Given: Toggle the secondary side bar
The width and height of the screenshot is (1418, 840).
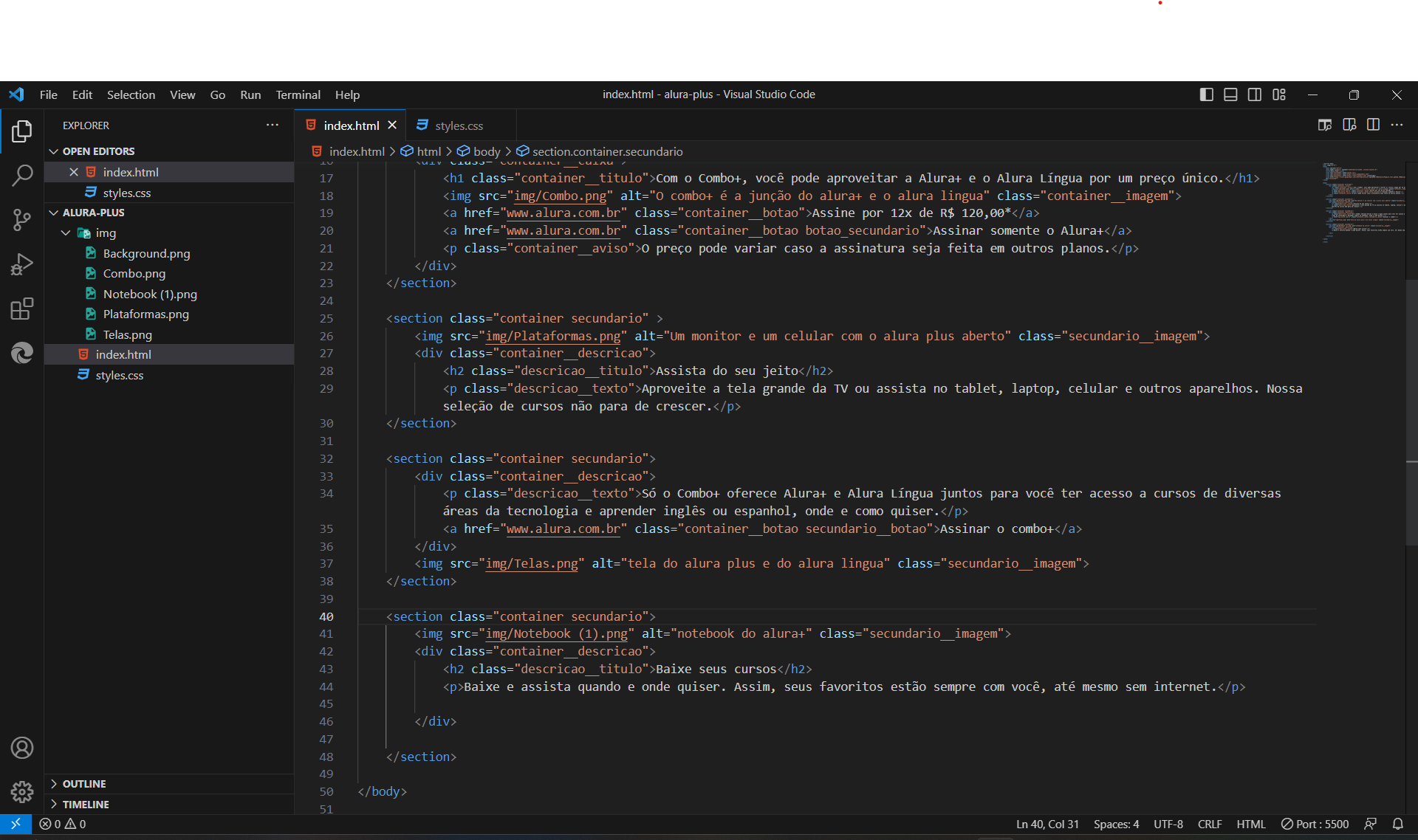Looking at the screenshot, I should pyautogui.click(x=1255, y=94).
